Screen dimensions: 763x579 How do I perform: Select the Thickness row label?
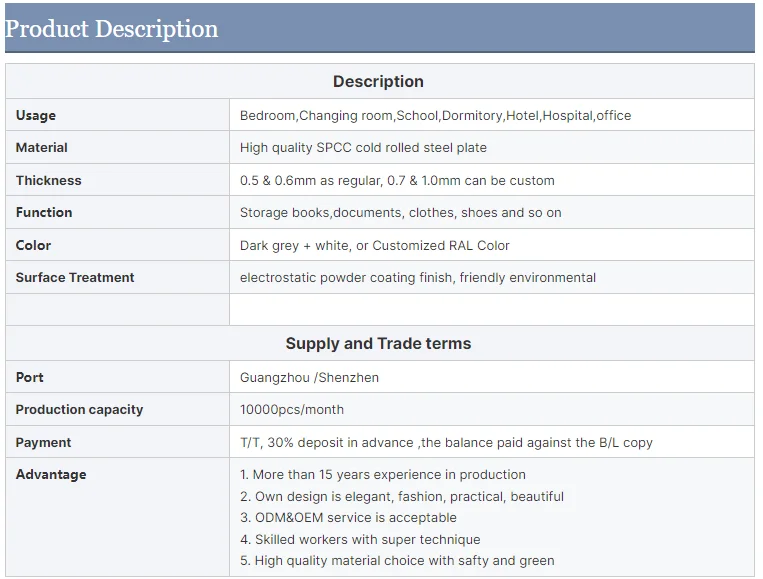click(49, 180)
